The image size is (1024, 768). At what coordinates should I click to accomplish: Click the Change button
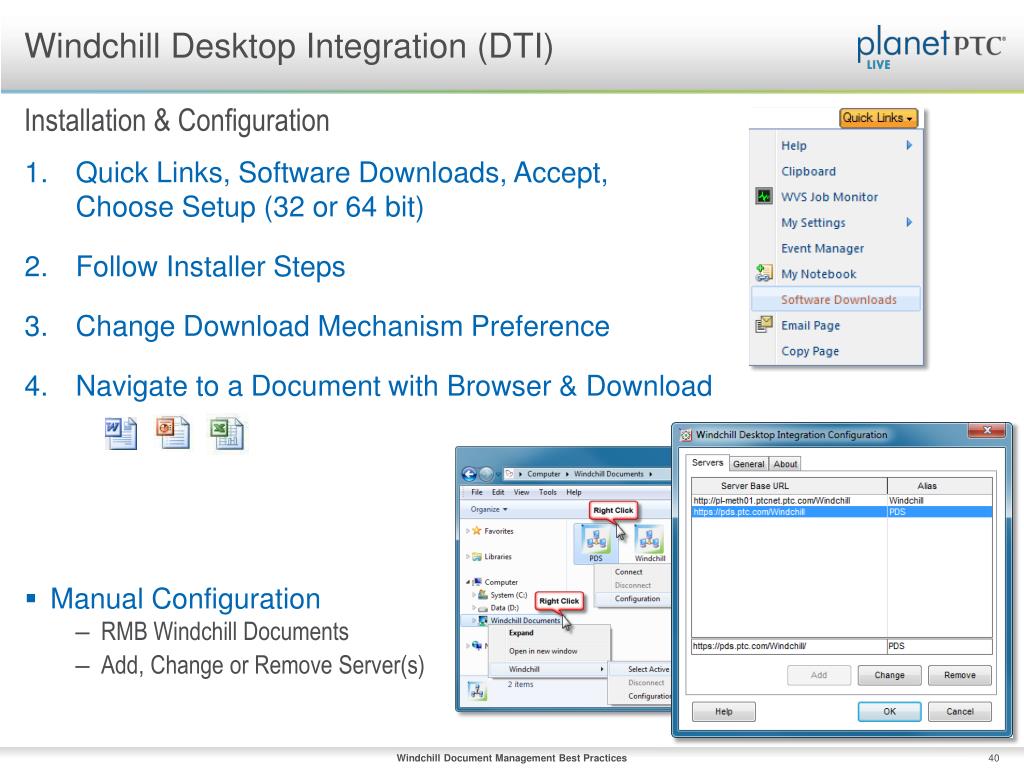pyautogui.click(x=889, y=675)
